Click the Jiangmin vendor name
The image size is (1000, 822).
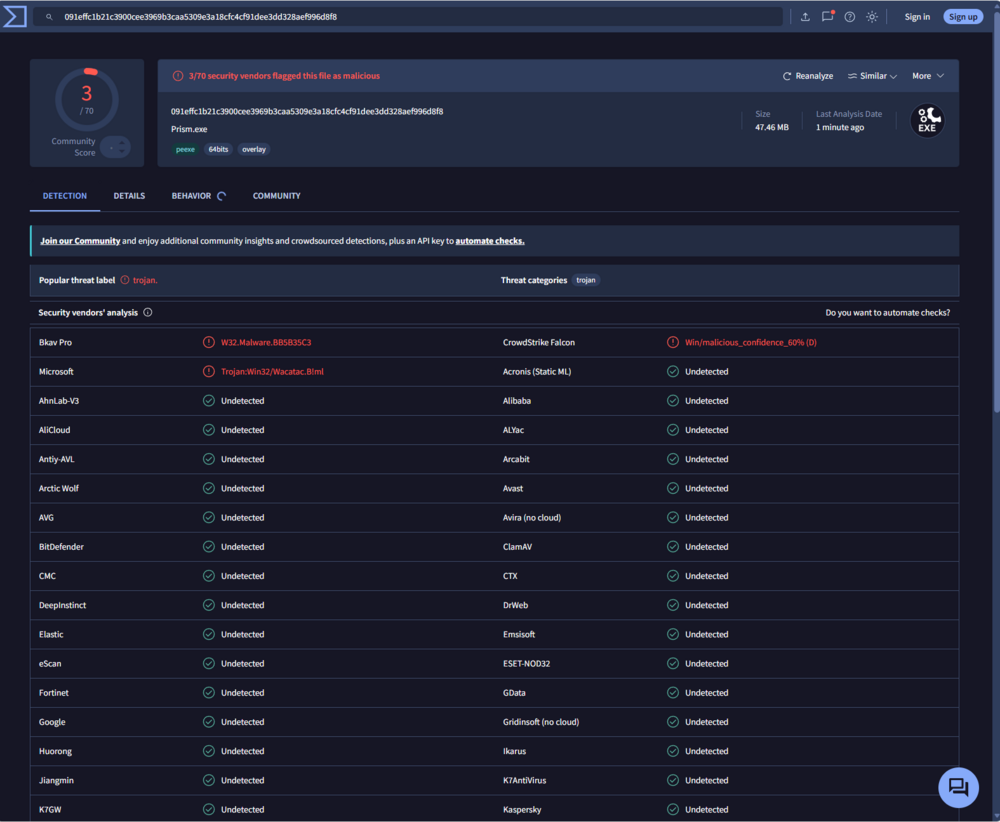pyautogui.click(x=56, y=781)
